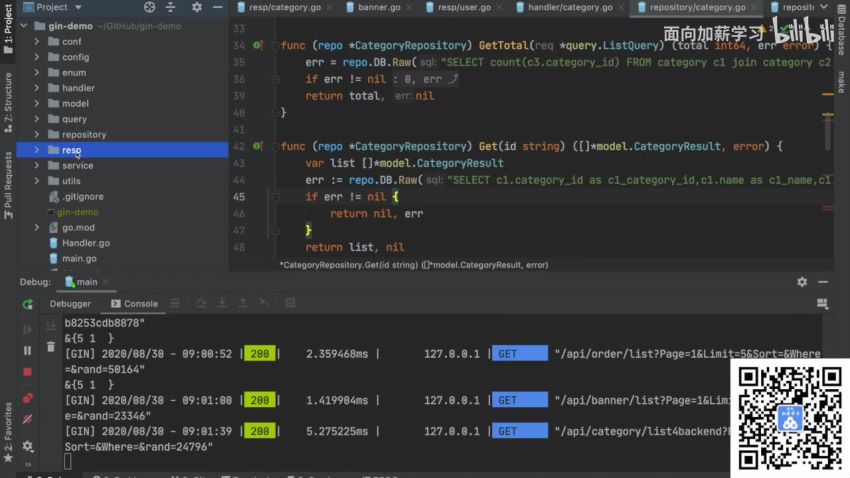The image size is (850, 478).
Task: Switch to the Debugger tab
Action: click(x=70, y=304)
